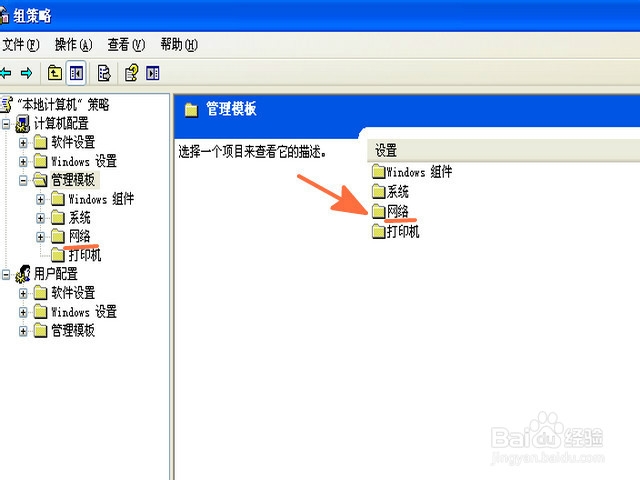Click the rightmost toolbar pane-view icon

153,73
